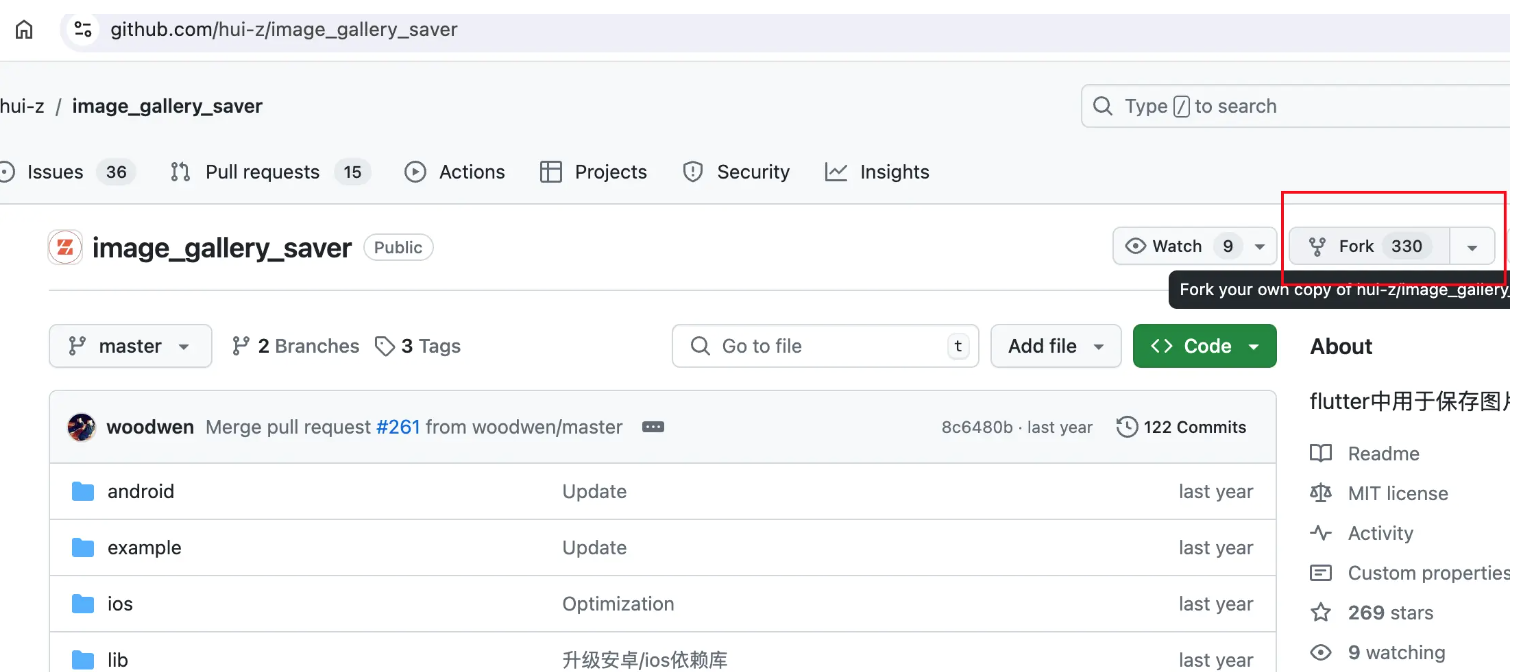
Task: Open site information icon in address bar
Action: point(83,30)
